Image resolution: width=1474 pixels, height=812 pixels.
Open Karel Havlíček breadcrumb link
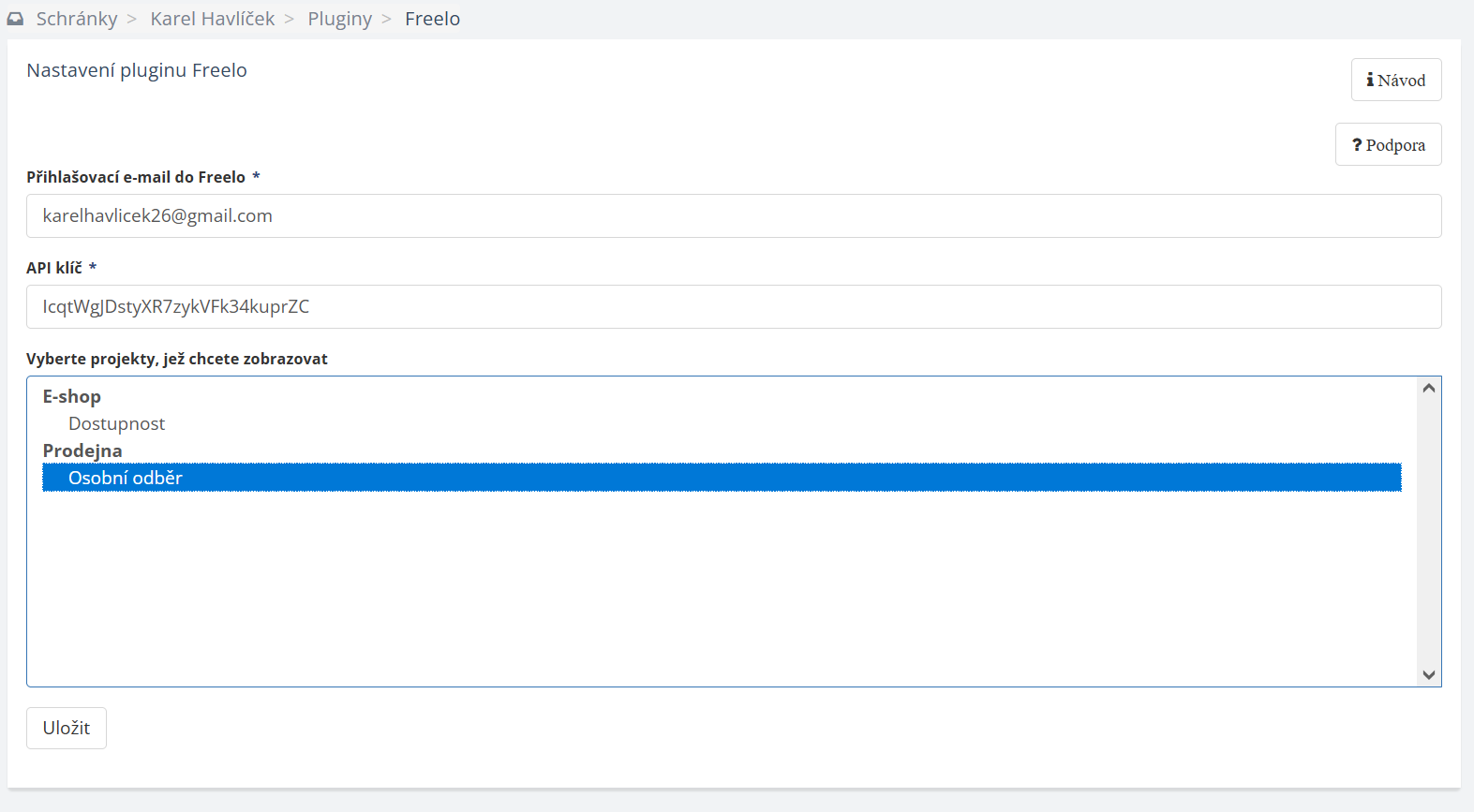coord(213,19)
